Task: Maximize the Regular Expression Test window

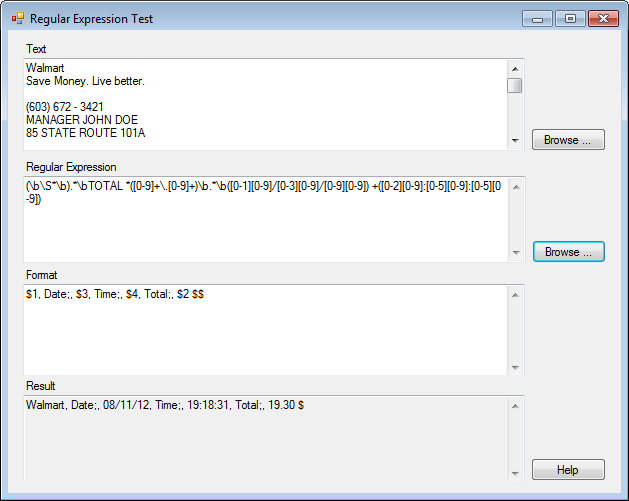Action: (x=570, y=18)
